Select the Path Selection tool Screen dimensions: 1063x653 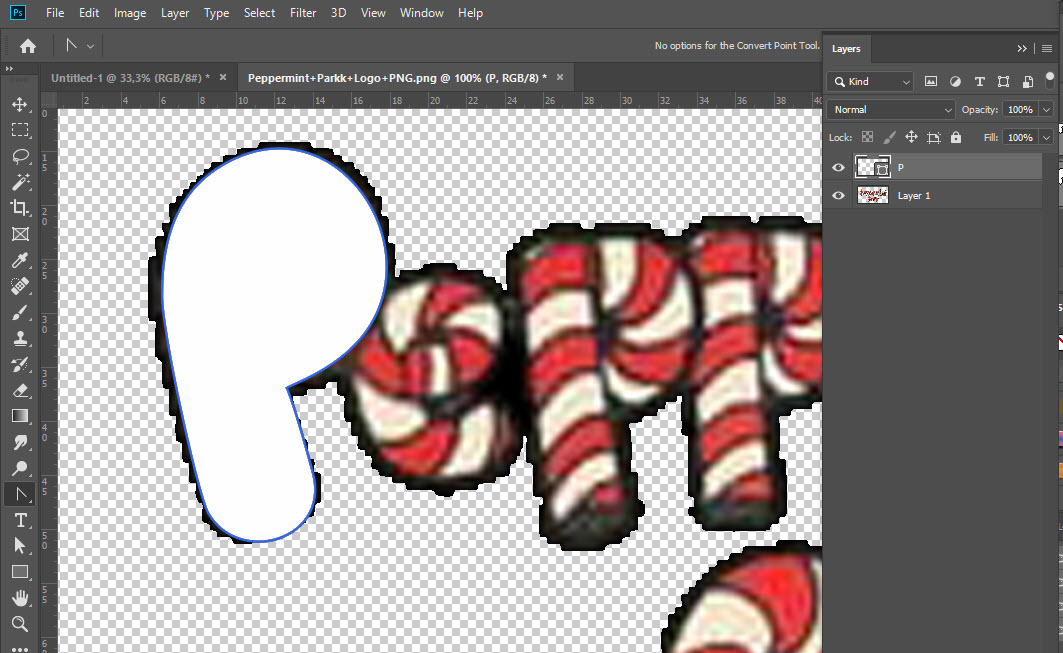(x=20, y=546)
